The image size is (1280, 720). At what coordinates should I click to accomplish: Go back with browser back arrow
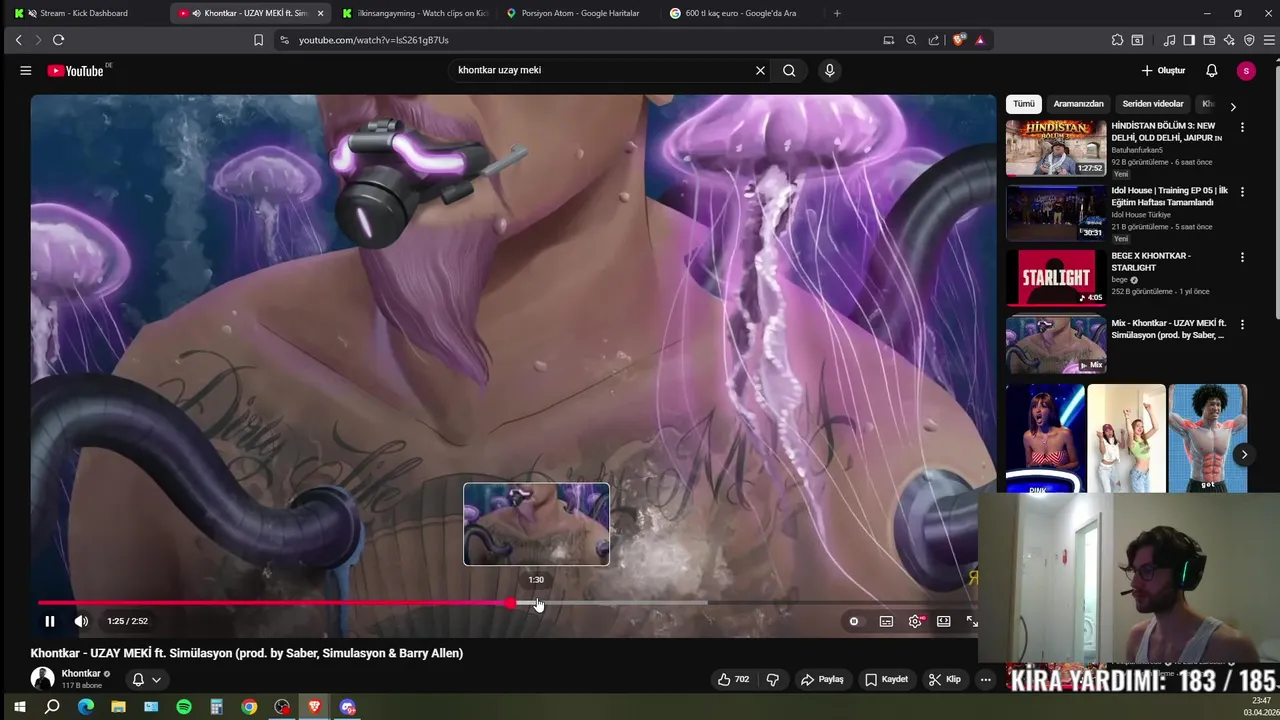[x=18, y=40]
